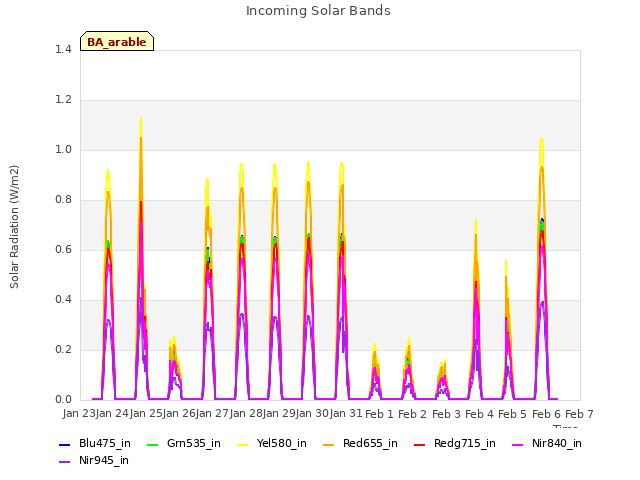Click the Feb 5 x-axis date label
640x480 pixels.
tap(513, 414)
